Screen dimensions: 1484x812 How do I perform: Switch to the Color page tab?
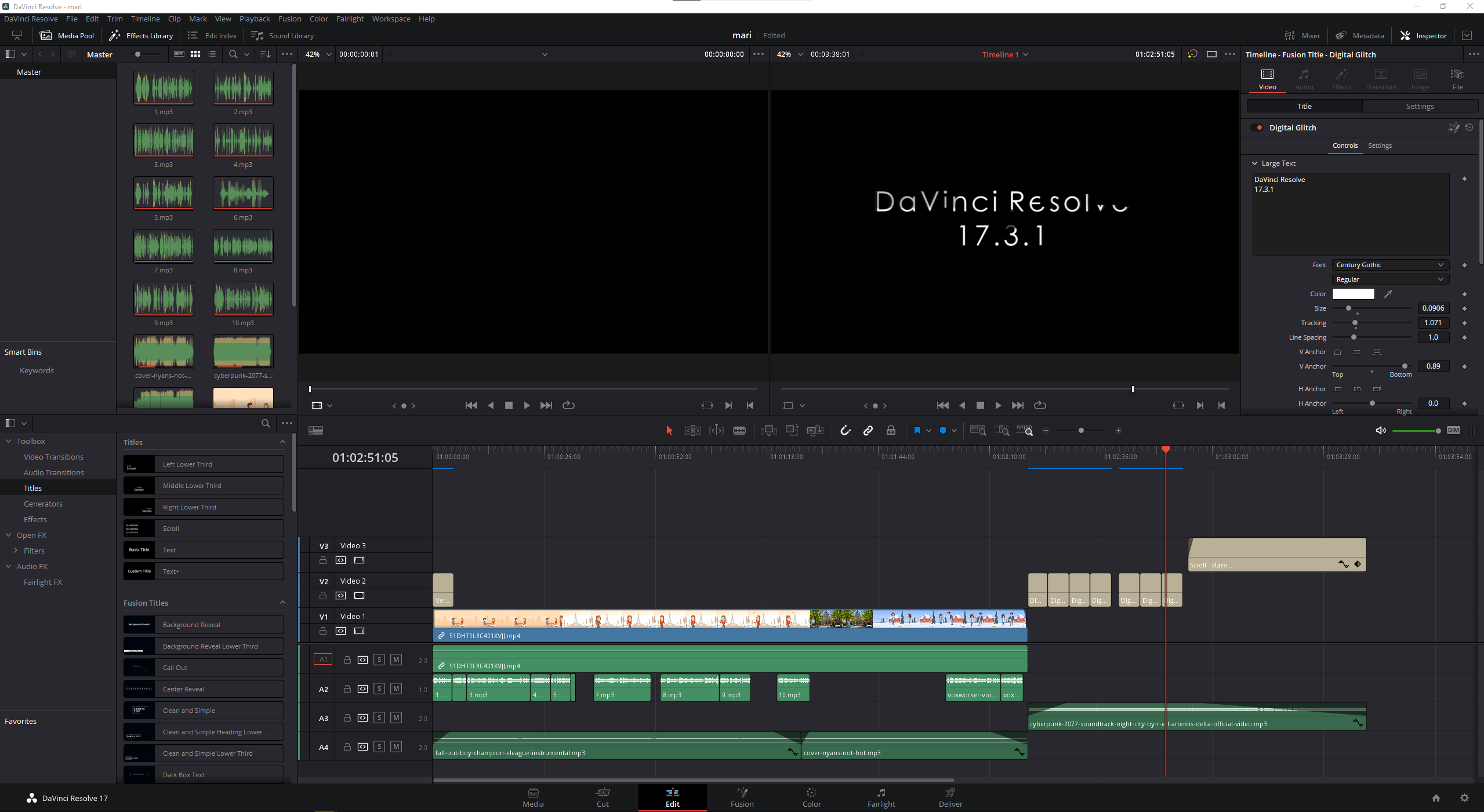811,797
